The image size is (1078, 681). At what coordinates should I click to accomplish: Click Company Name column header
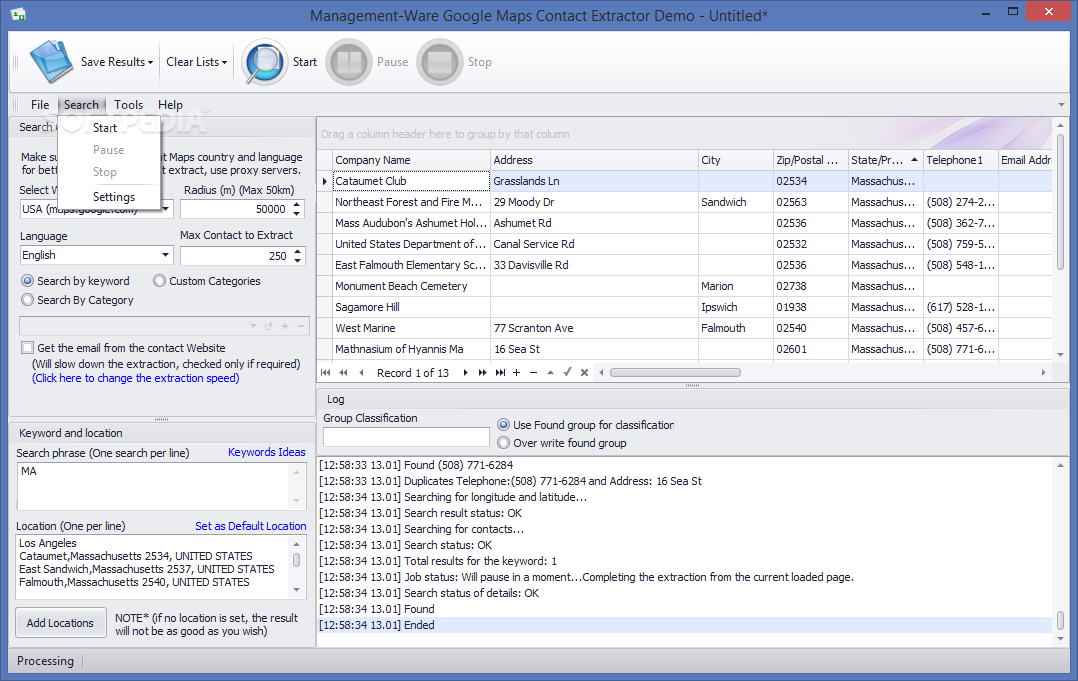(411, 160)
